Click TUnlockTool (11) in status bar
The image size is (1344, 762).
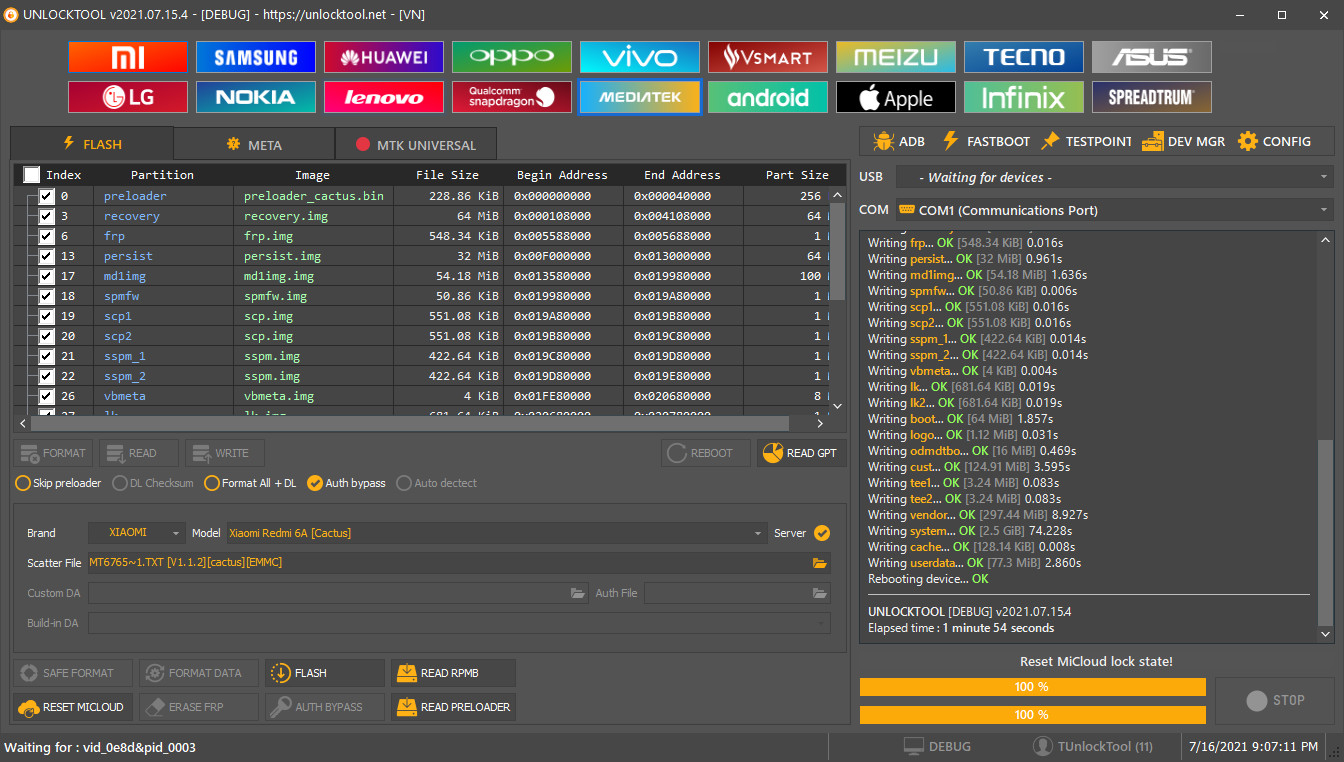coord(1092,747)
